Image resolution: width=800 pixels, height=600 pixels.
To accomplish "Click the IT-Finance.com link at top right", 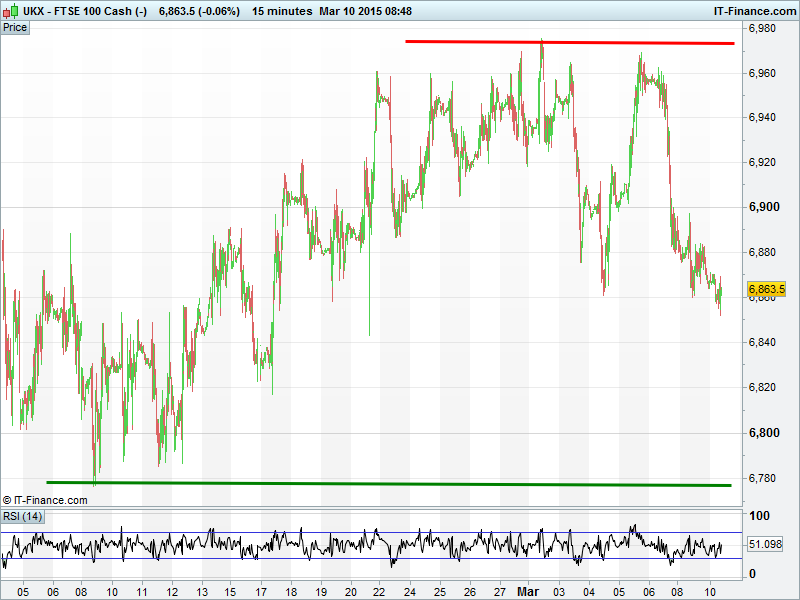I will (753, 11).
